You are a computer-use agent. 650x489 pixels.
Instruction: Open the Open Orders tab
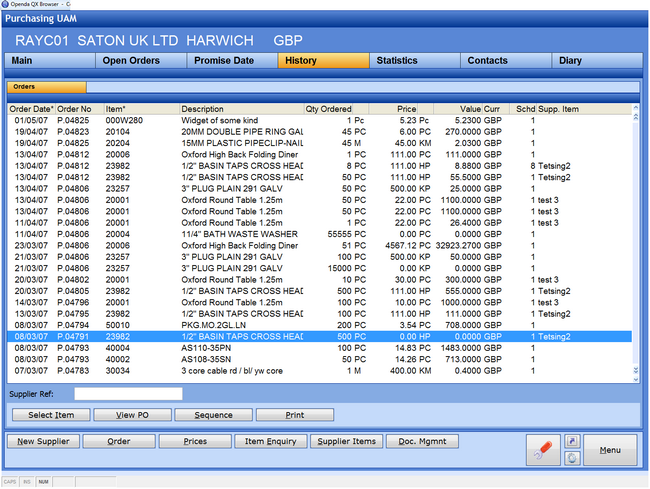(x=141, y=61)
